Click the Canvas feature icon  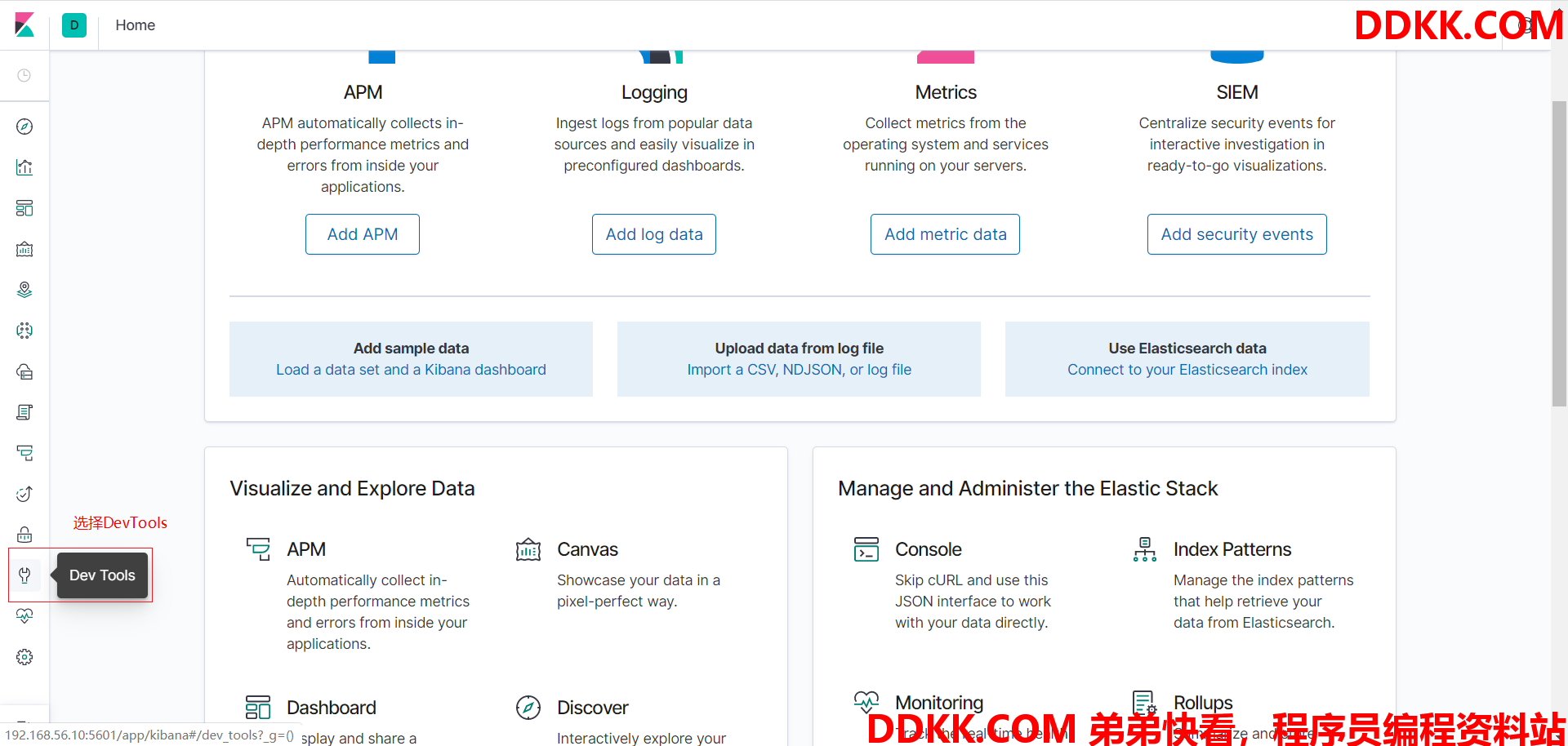click(x=528, y=549)
